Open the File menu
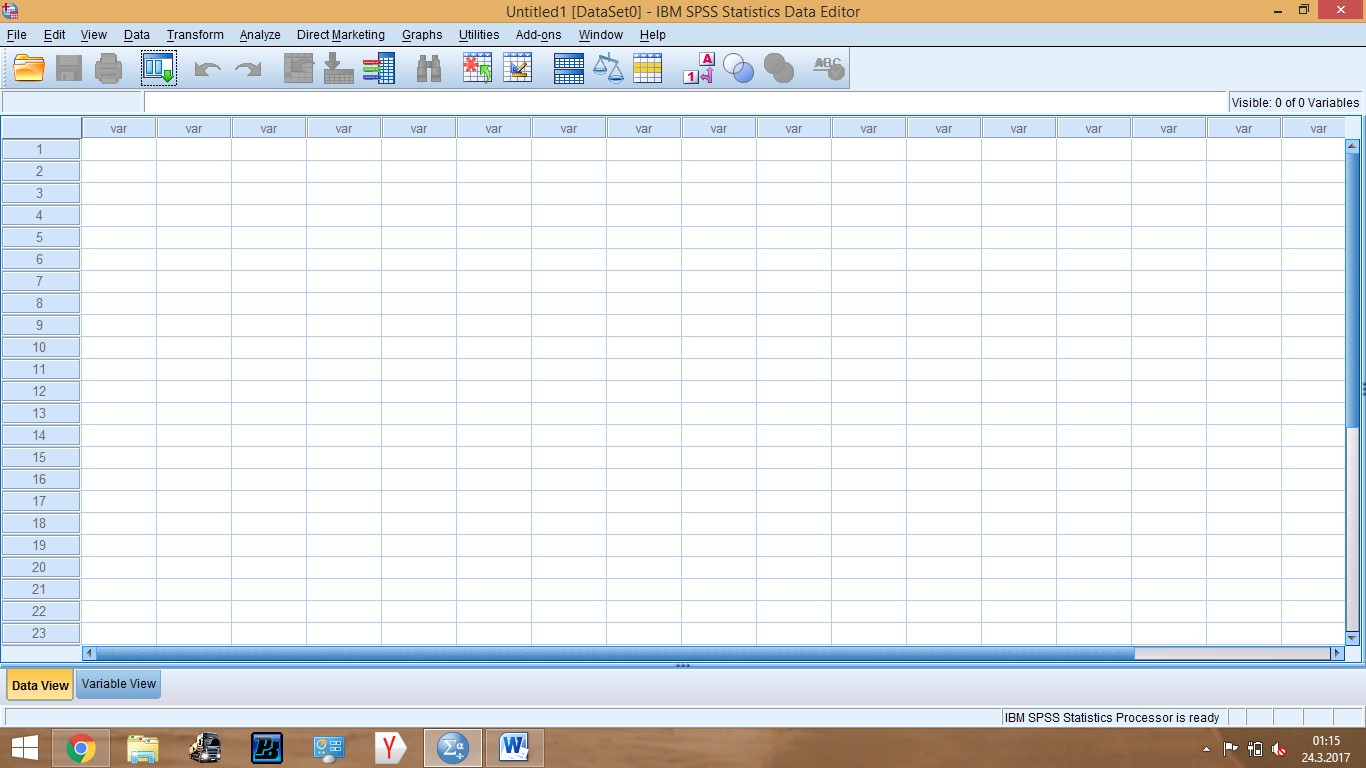 pyautogui.click(x=16, y=35)
